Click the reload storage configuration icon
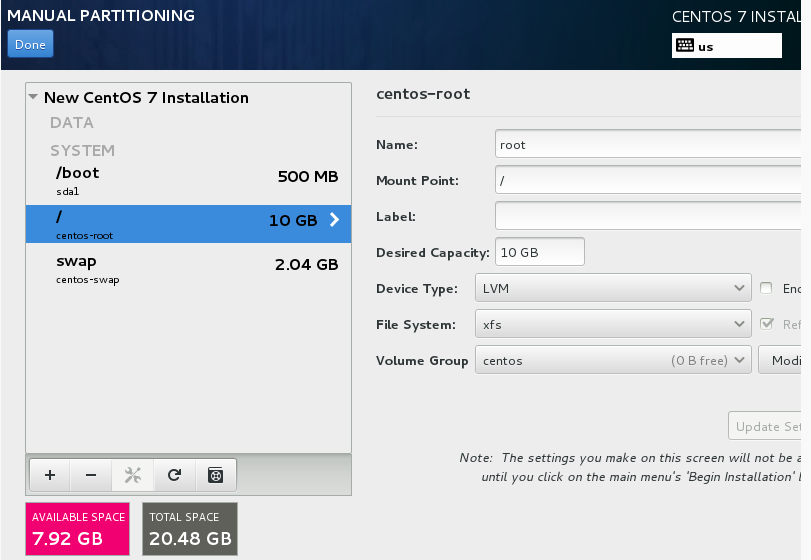811x560 pixels. click(x=174, y=475)
